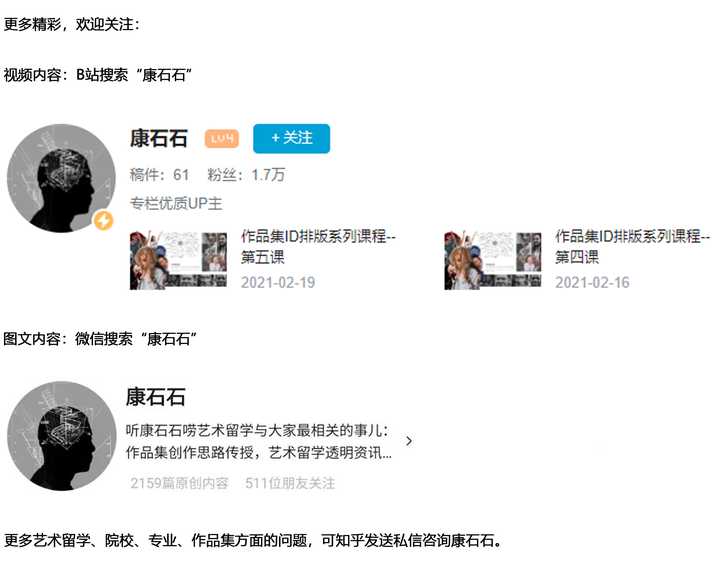Click the 粉丝: 1.7万 followers count
This screenshot has width=720, height=567.
(x=246, y=175)
